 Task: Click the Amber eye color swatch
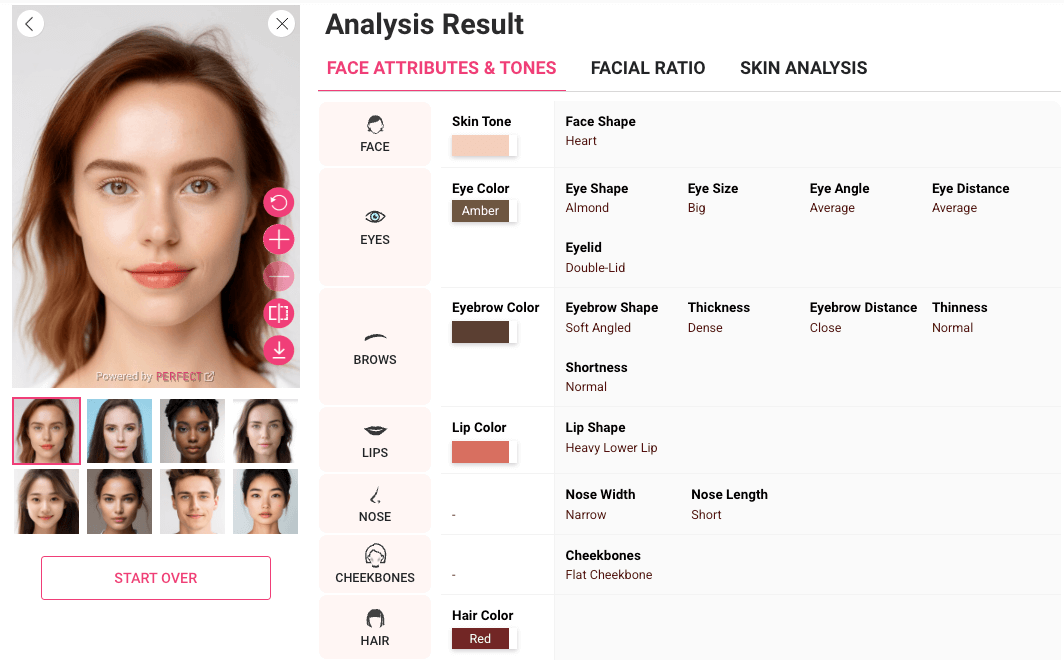481,211
